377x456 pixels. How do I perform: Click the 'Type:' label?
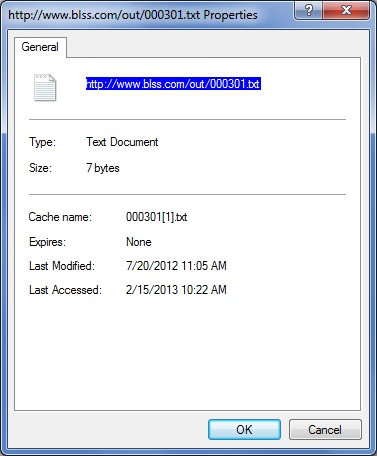pyautogui.click(x=42, y=142)
